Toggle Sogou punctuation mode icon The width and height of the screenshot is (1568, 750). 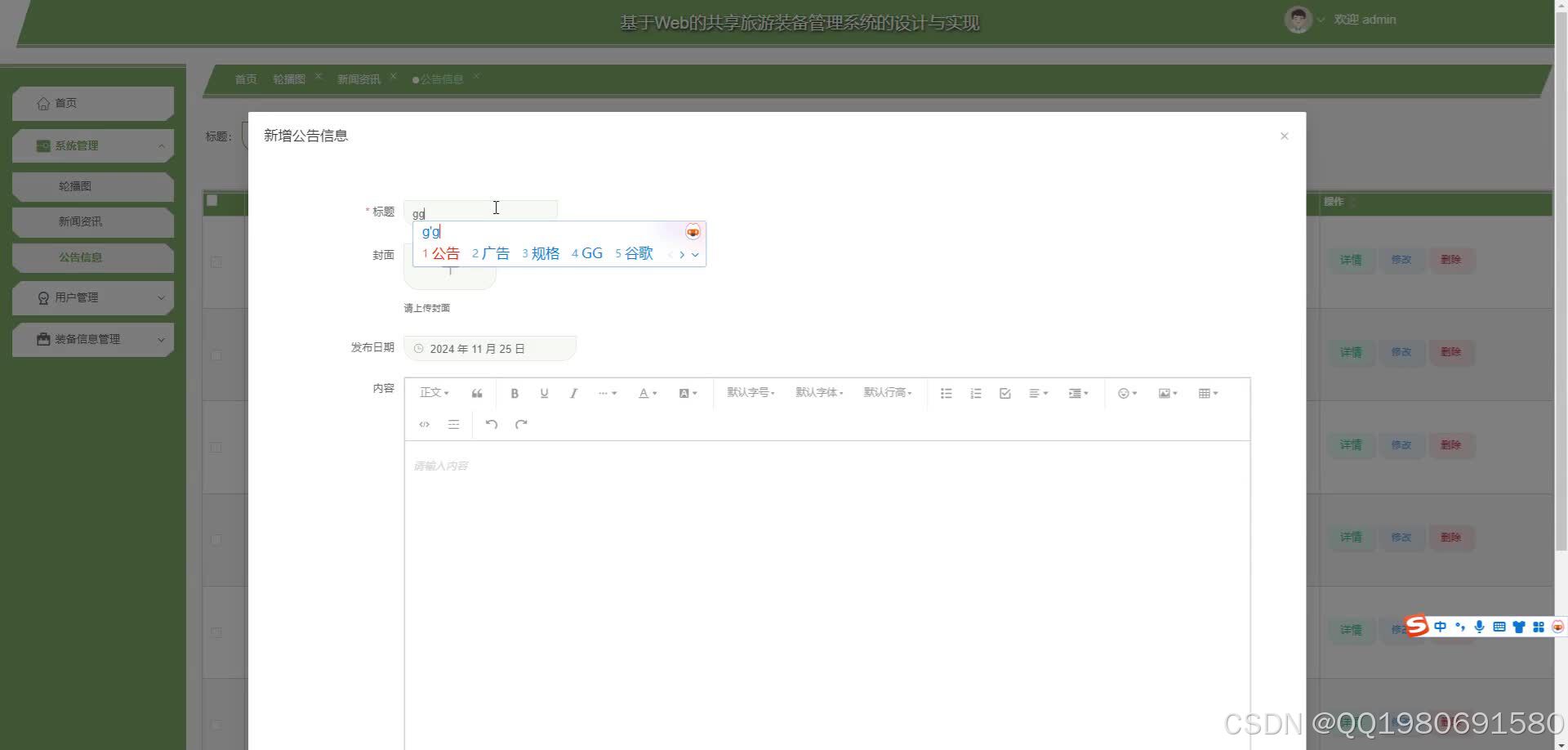[x=1460, y=627]
